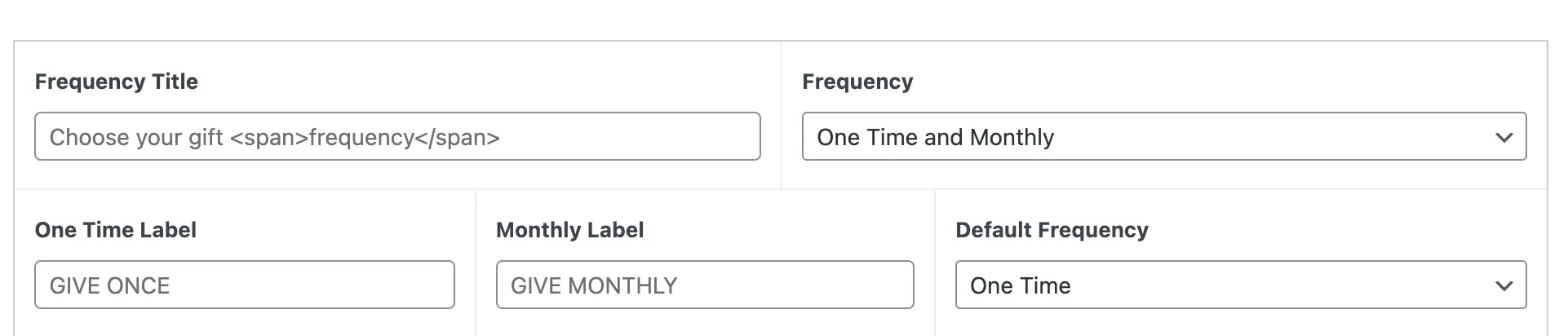Screen dimensions: 1568x336
Task: Click the "One Time and Monthly" selected value
Action: (935, 137)
